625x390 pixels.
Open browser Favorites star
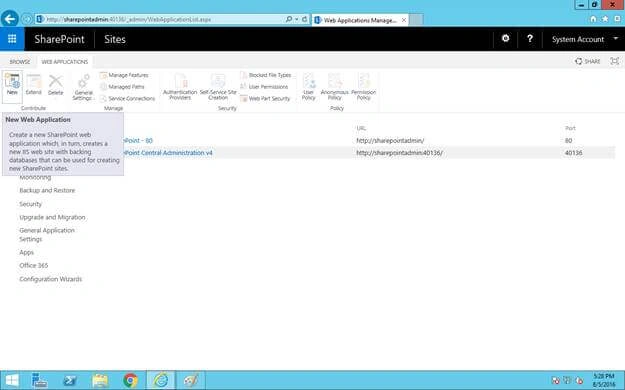(x=605, y=19)
